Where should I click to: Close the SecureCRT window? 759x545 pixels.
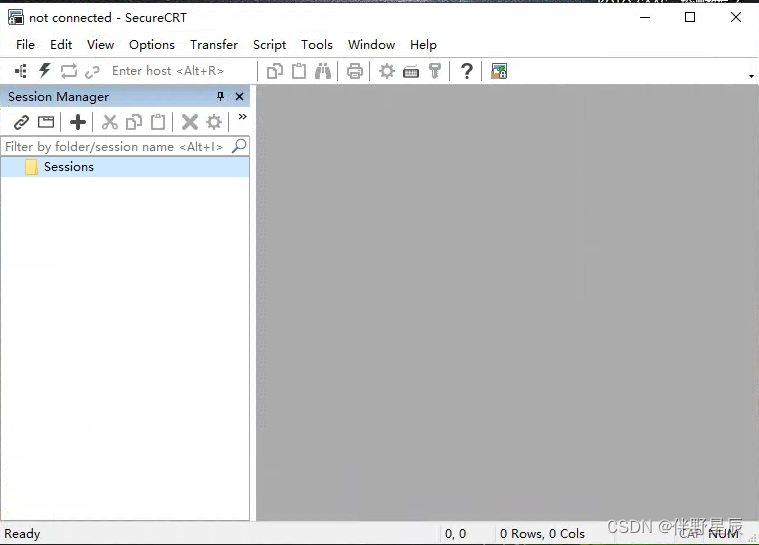coord(736,17)
